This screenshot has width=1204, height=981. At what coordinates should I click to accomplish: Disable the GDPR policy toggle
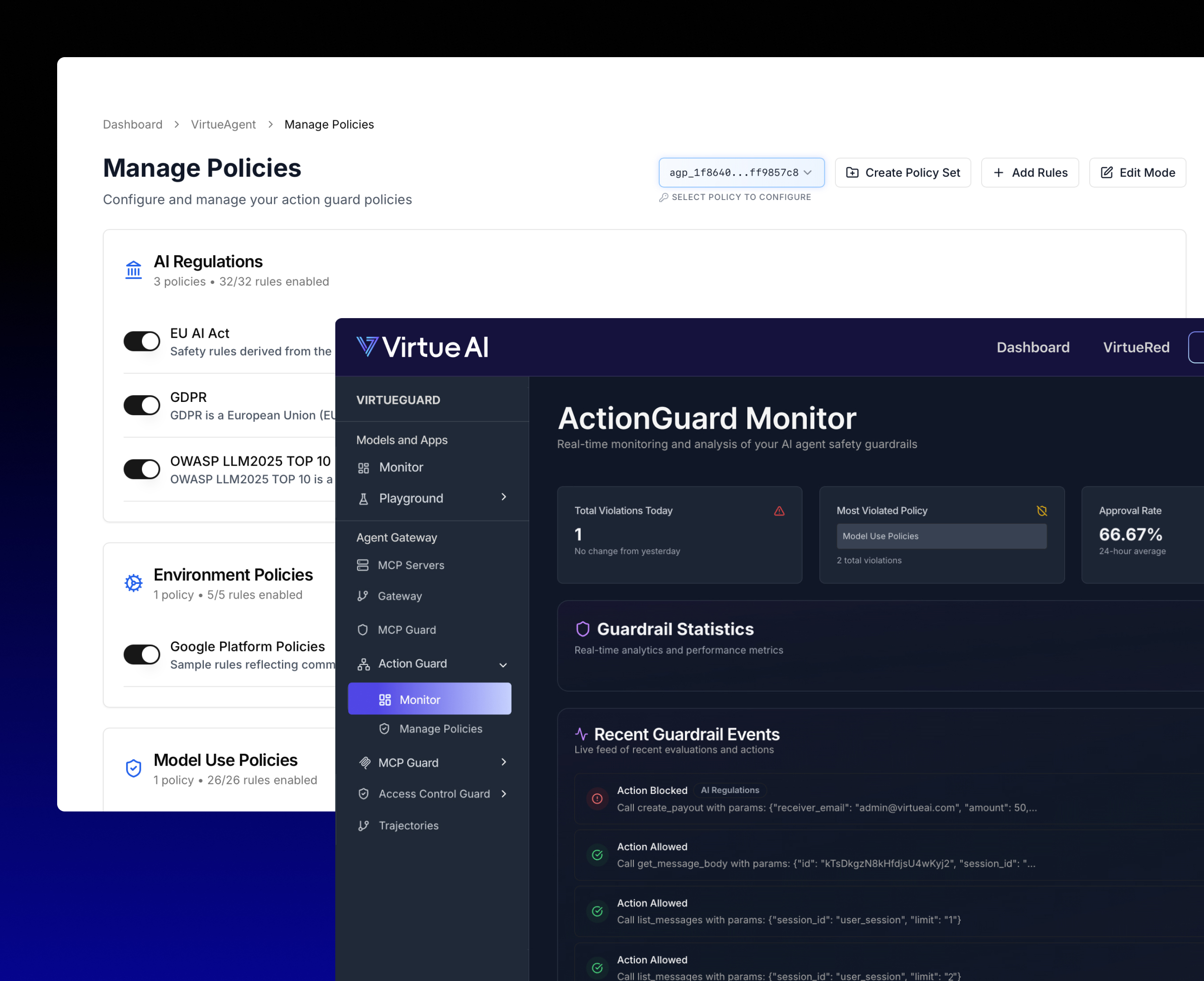[x=142, y=405]
